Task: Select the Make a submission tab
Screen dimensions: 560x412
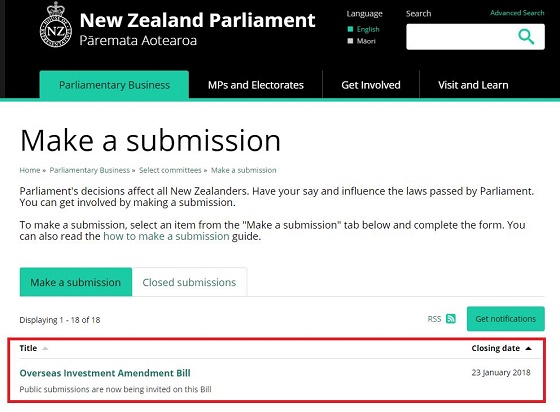Action: pyautogui.click(x=76, y=282)
